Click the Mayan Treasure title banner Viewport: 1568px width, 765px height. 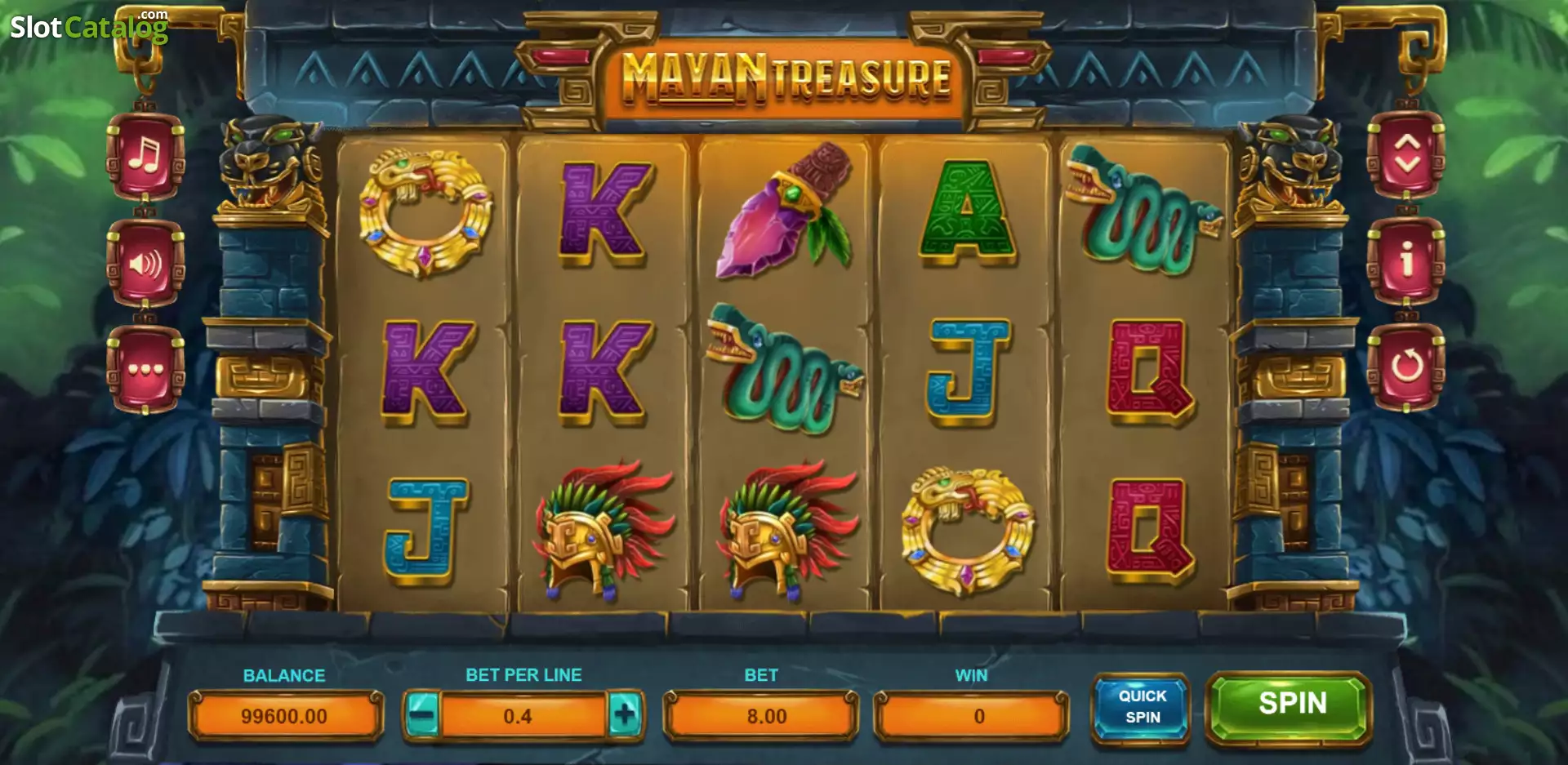(786, 79)
